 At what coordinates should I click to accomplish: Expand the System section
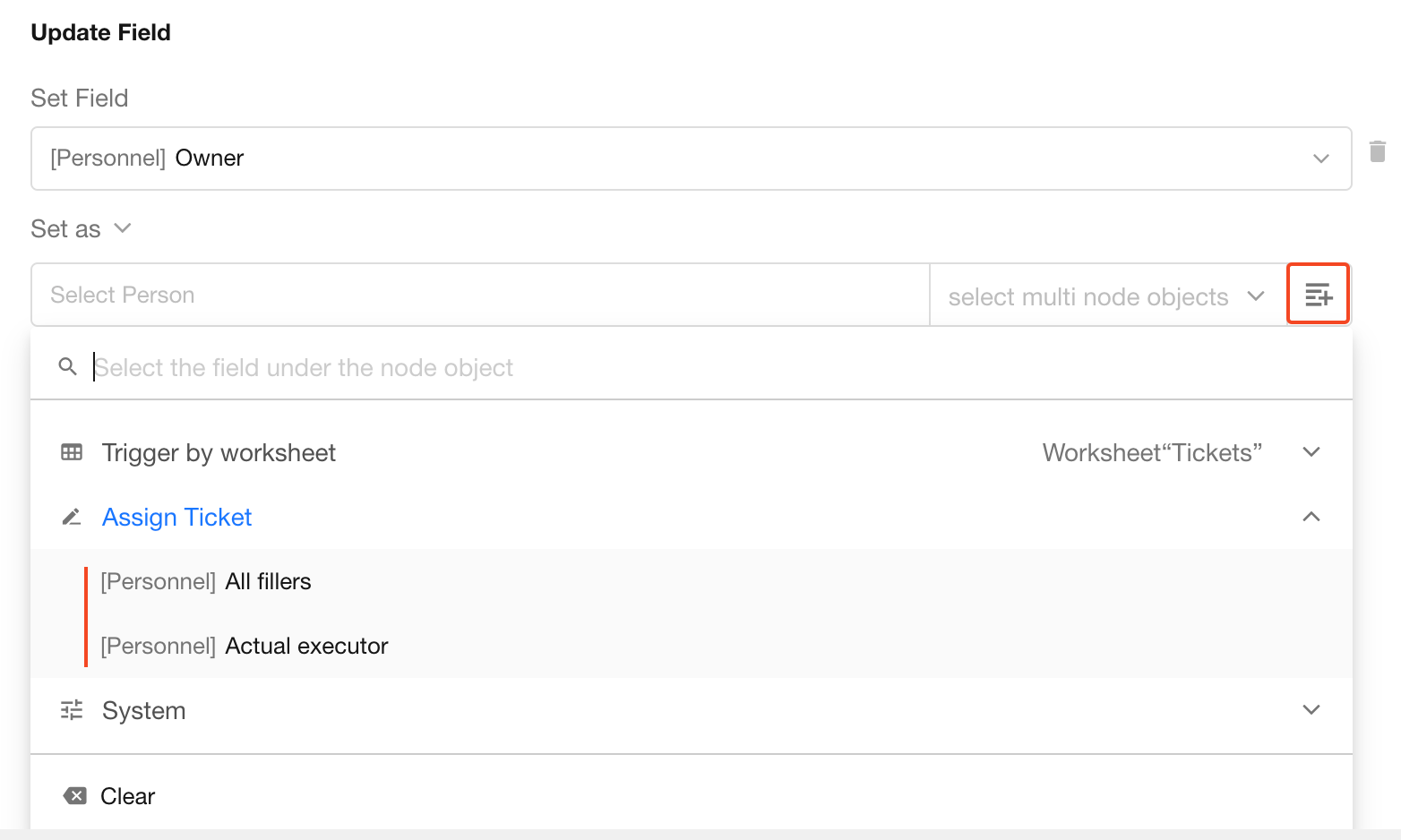[x=1311, y=710]
